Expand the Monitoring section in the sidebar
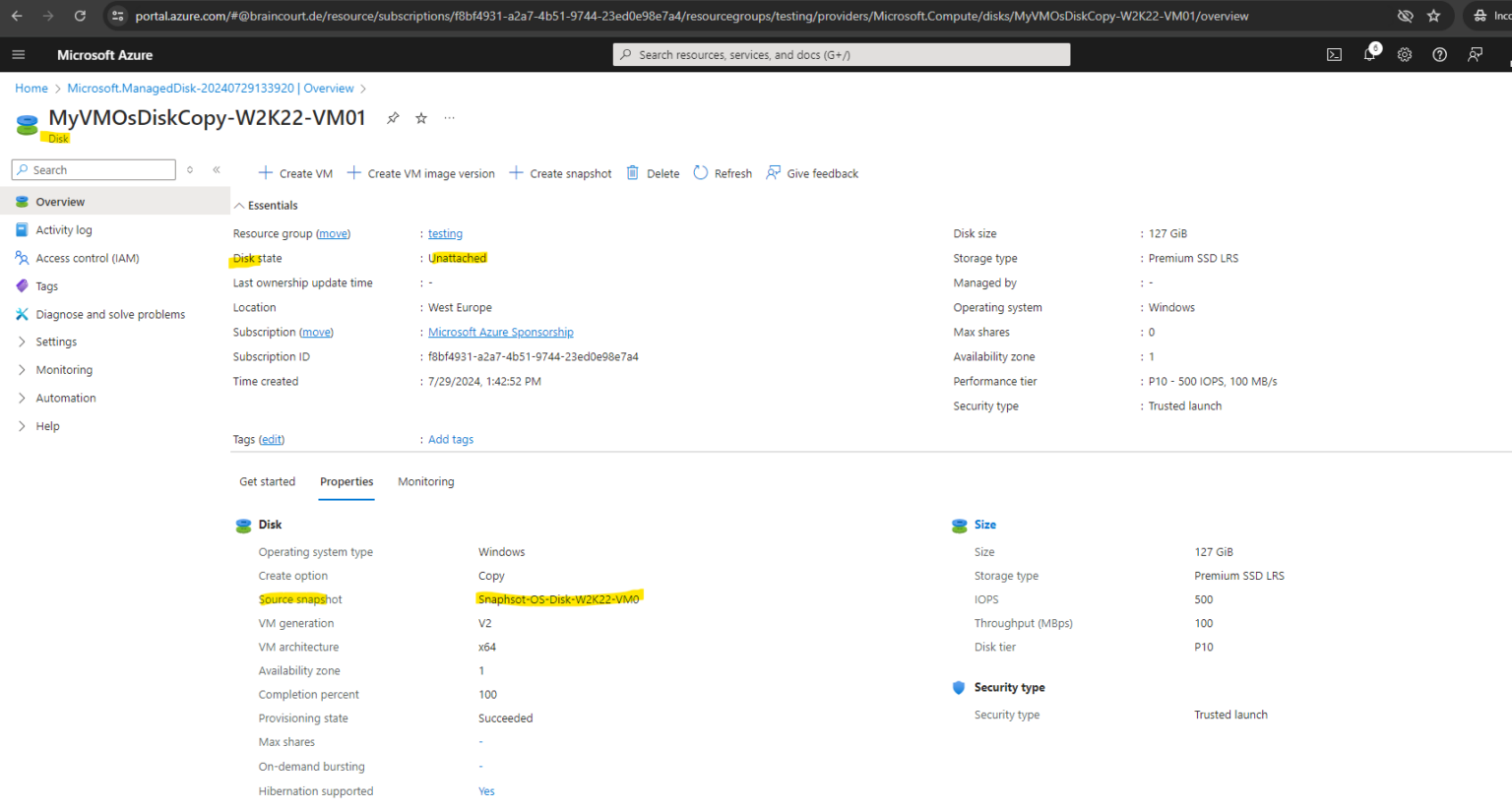Viewport: 1512px width, 811px height. [65, 369]
